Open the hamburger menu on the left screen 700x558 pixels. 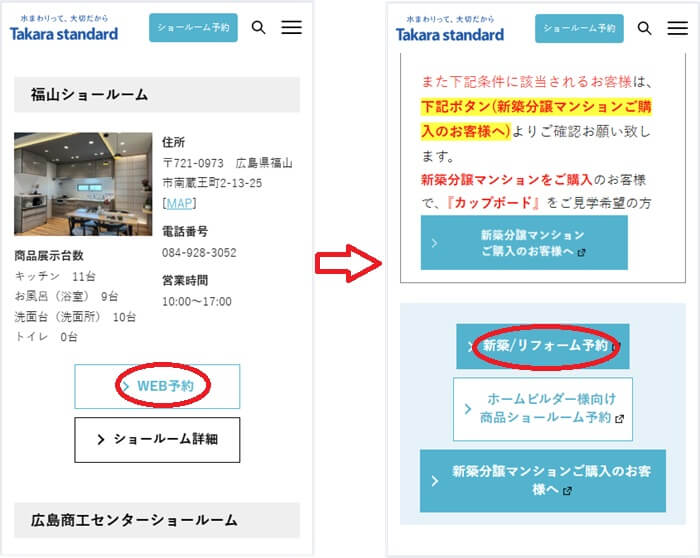291,28
